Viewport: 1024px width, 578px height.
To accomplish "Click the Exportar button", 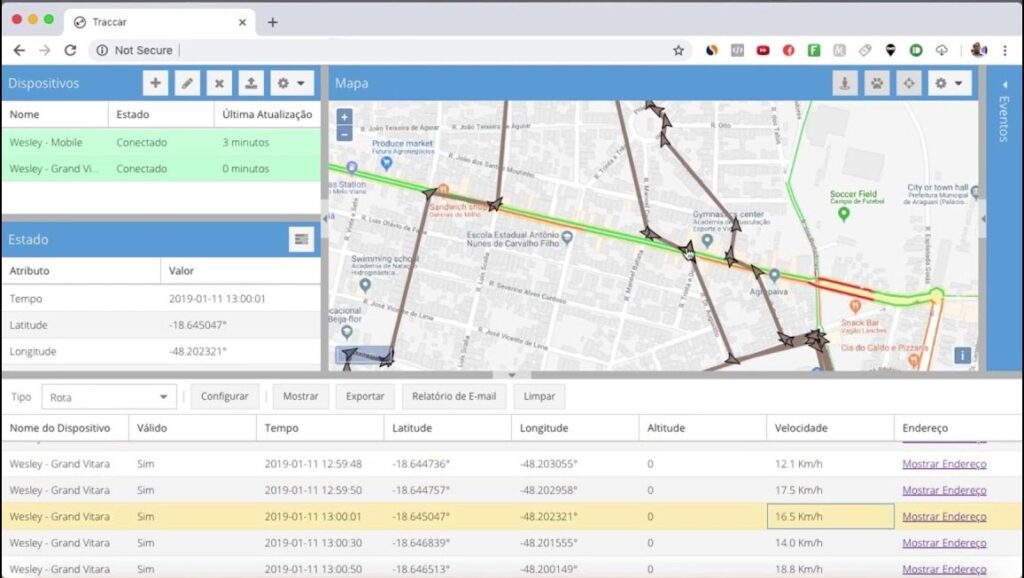I will [x=365, y=397].
